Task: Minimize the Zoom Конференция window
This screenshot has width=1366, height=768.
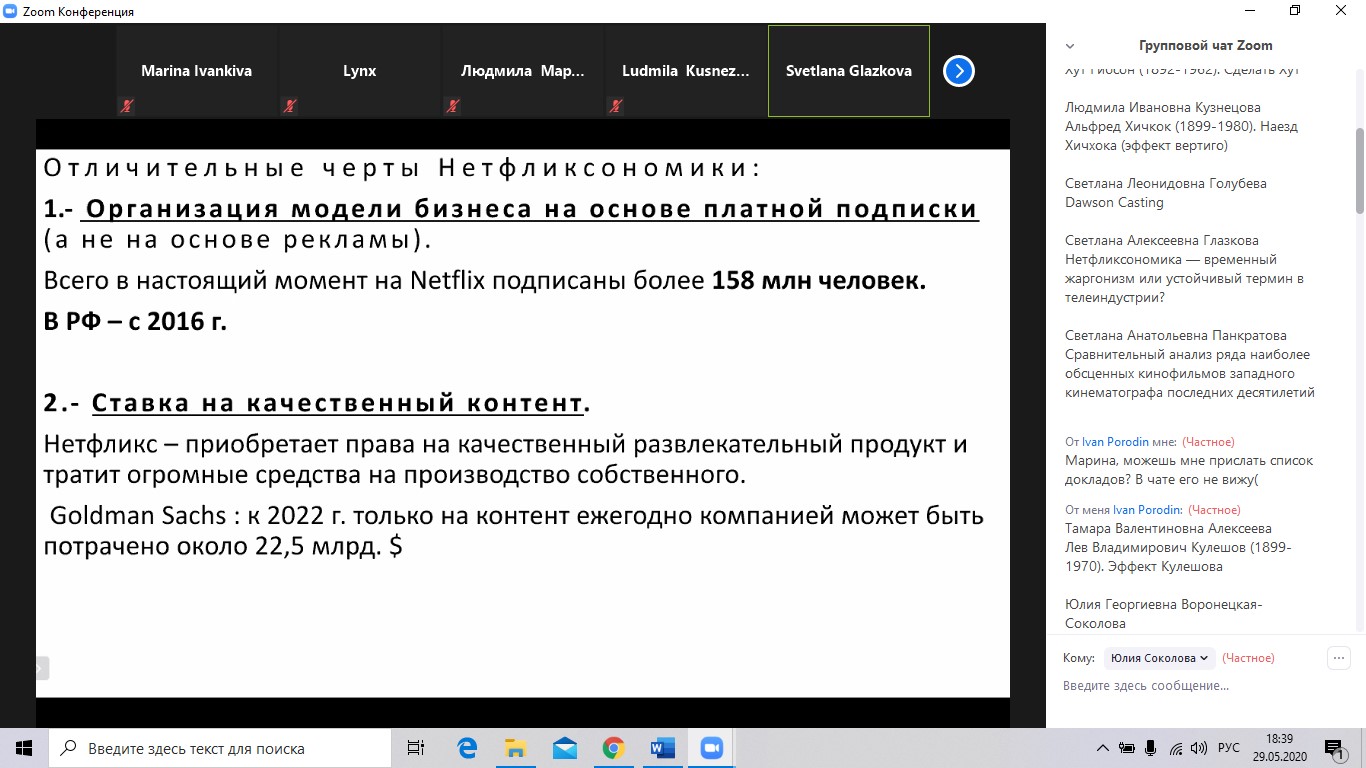Action: pyautogui.click(x=1249, y=11)
